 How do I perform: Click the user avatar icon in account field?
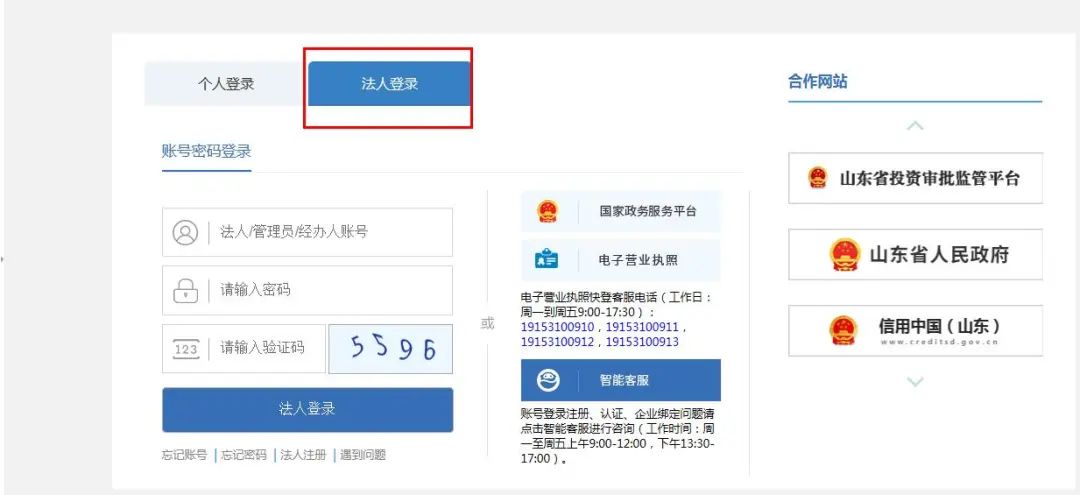point(185,232)
